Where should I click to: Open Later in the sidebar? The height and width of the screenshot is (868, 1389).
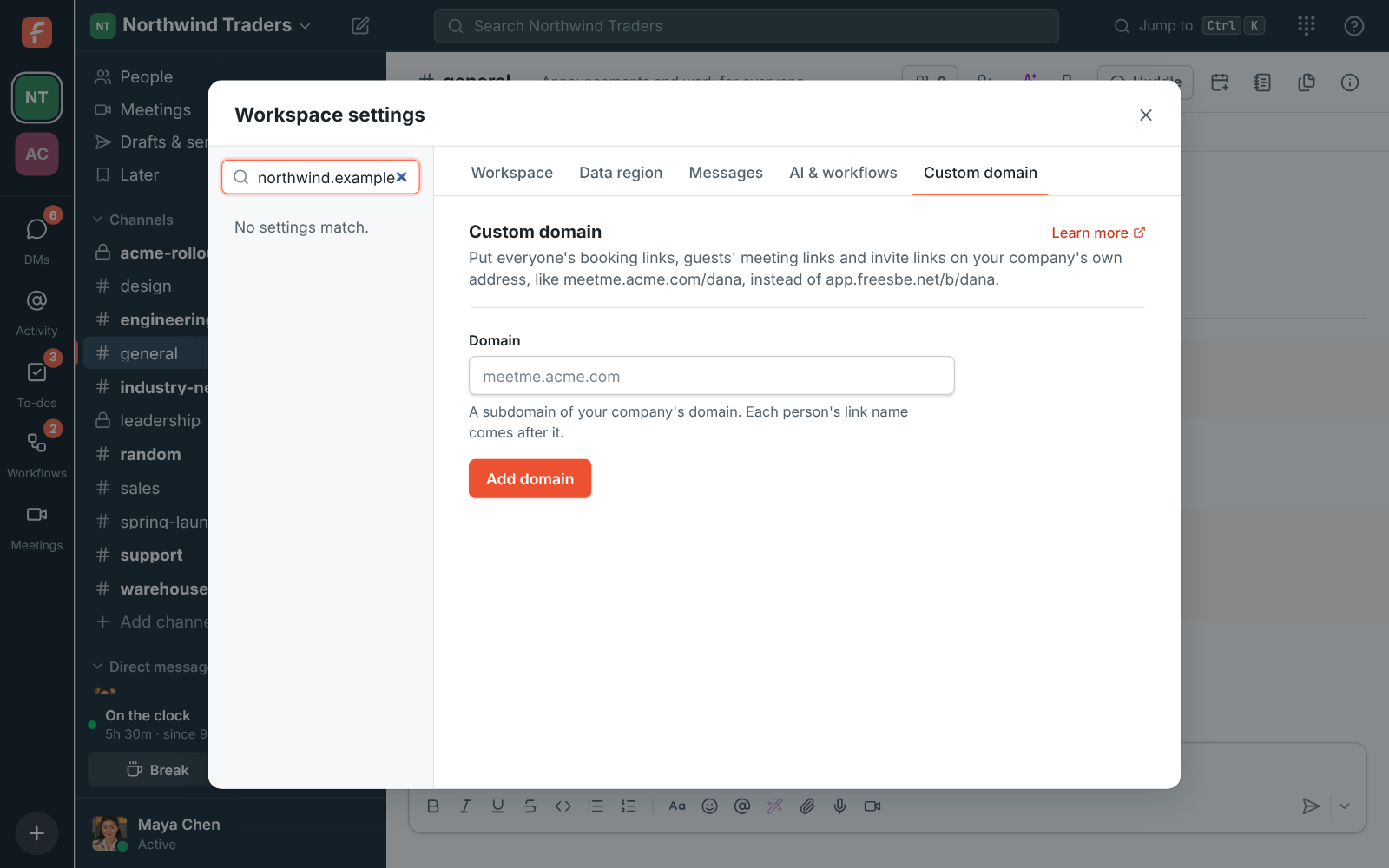146,174
